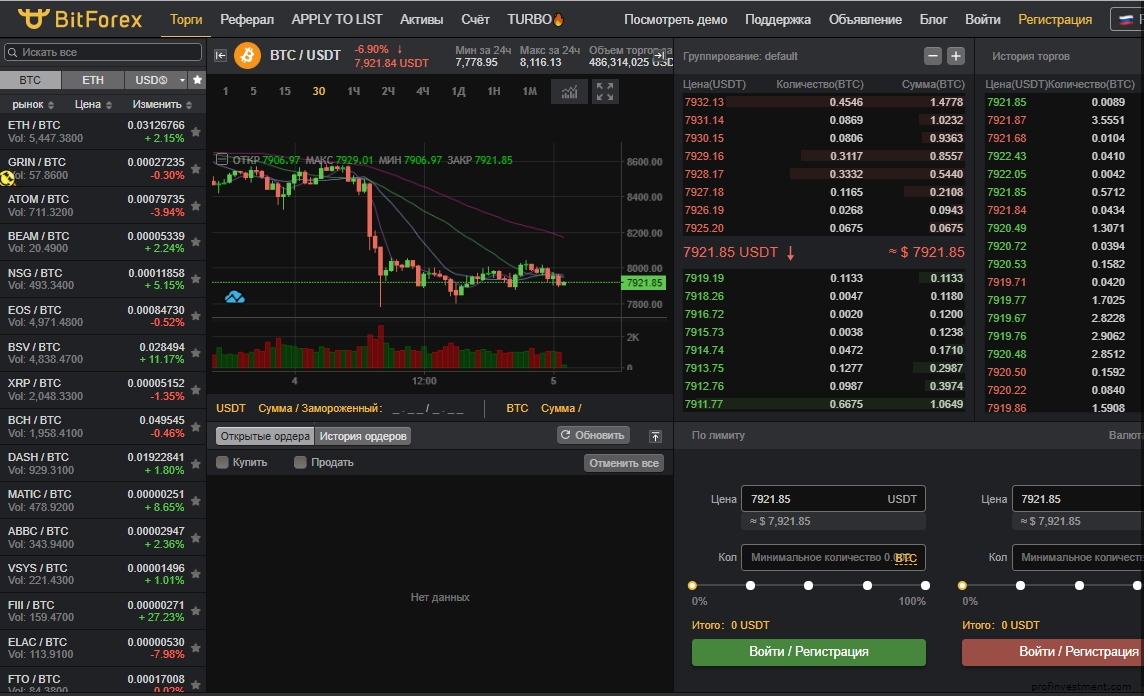Viewport: 1144px width, 696px height.
Task: Favorite the NSG / BTC pair star
Action: [196, 279]
